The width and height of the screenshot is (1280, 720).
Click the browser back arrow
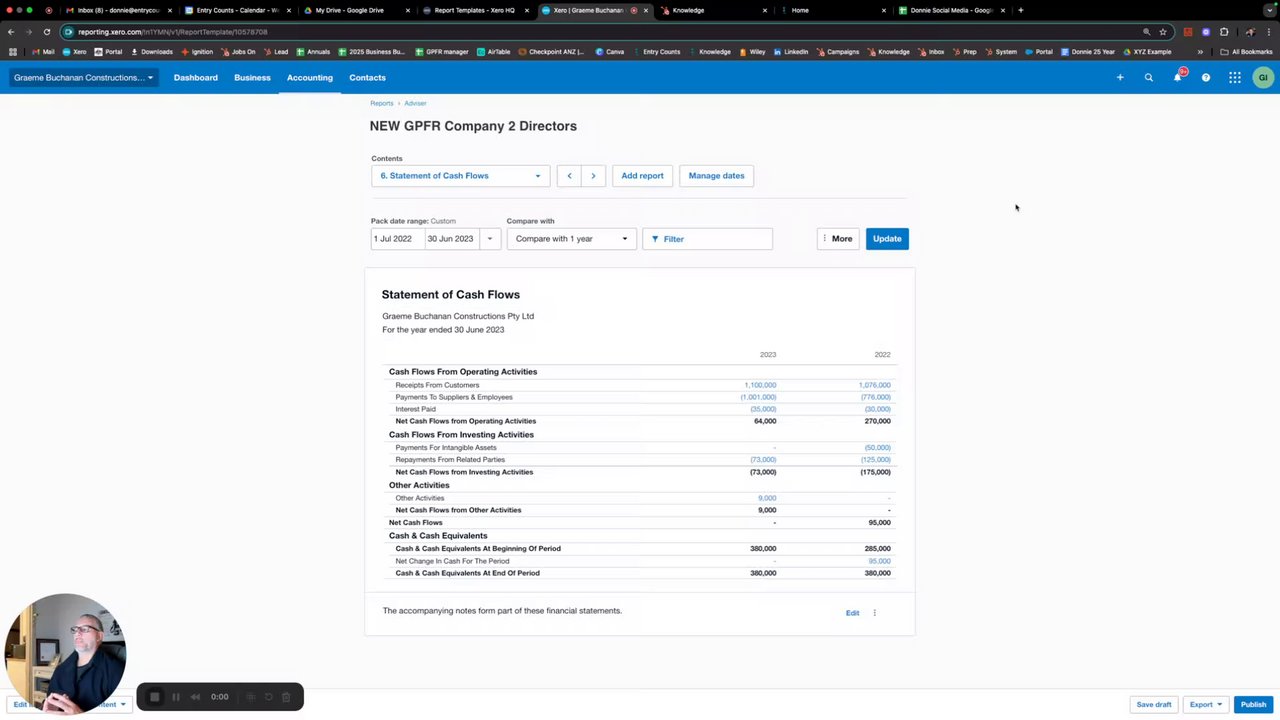coord(11,32)
